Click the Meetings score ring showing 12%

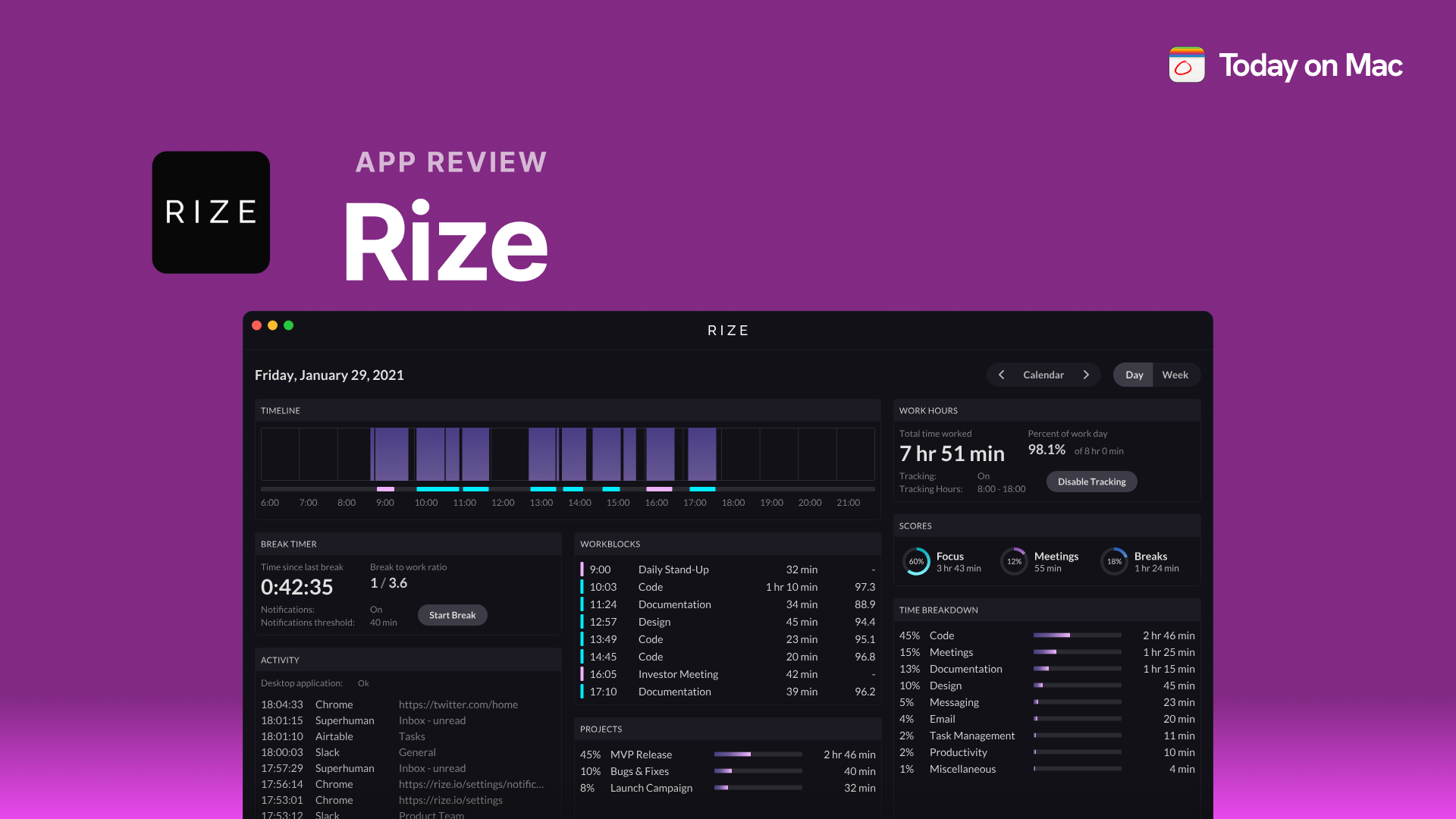pyautogui.click(x=1014, y=561)
